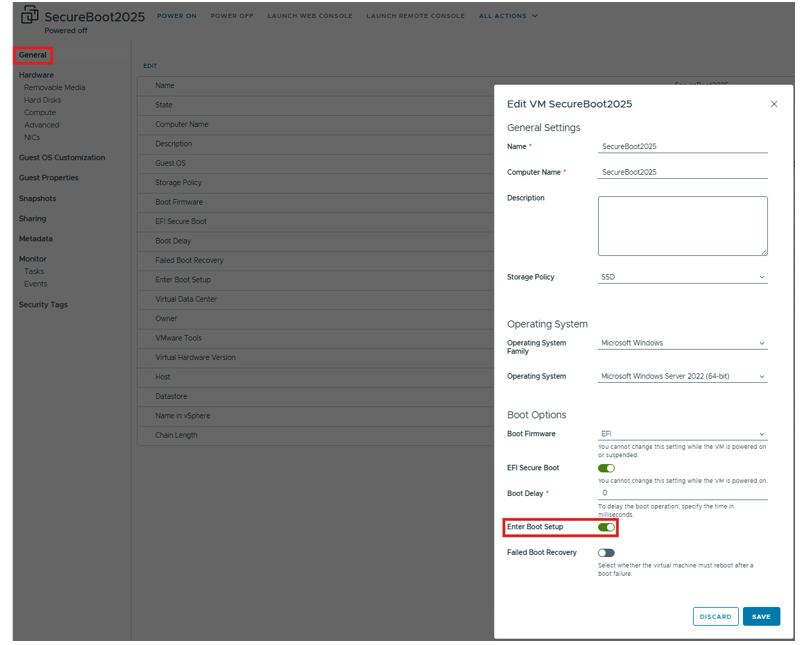Open NICs section
The image size is (802, 645).
pos(32,137)
